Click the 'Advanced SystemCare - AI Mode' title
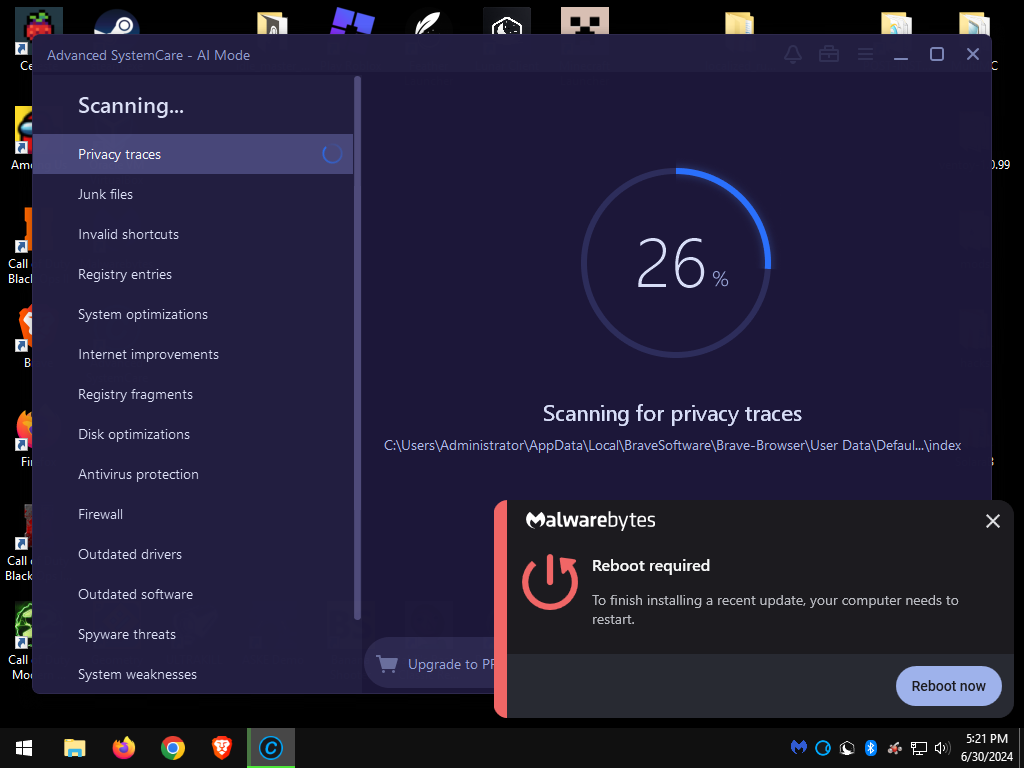Viewport: 1024px width, 768px height. [x=148, y=56]
